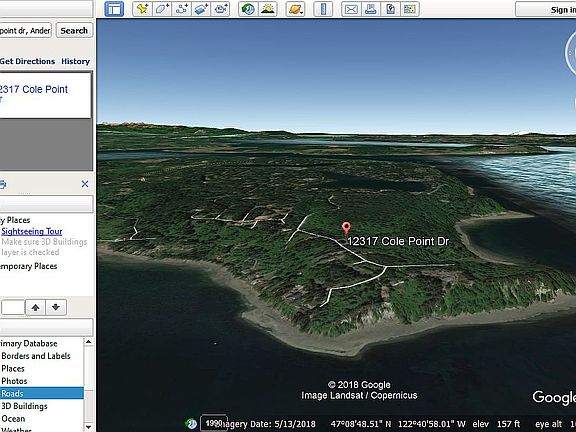
Task: Add an image overlay
Action: [x=201, y=9]
